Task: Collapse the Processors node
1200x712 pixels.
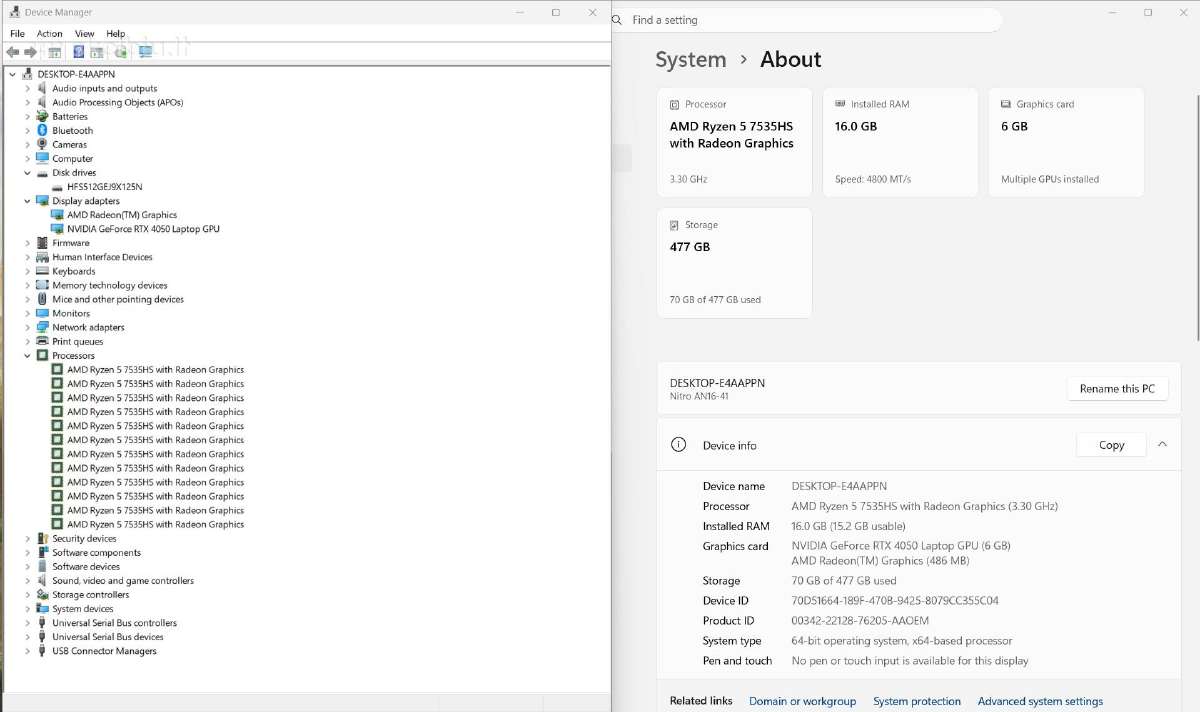Action: pyautogui.click(x=27, y=355)
